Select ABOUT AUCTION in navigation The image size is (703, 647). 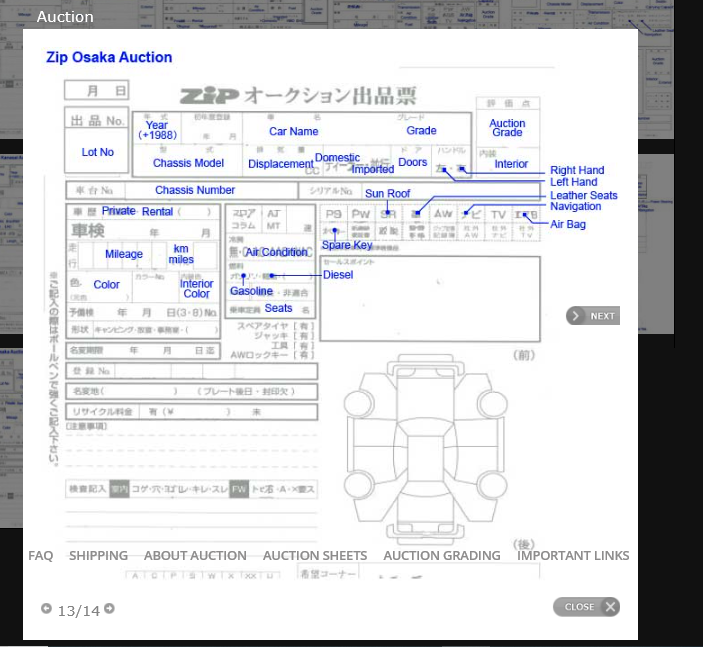195,555
